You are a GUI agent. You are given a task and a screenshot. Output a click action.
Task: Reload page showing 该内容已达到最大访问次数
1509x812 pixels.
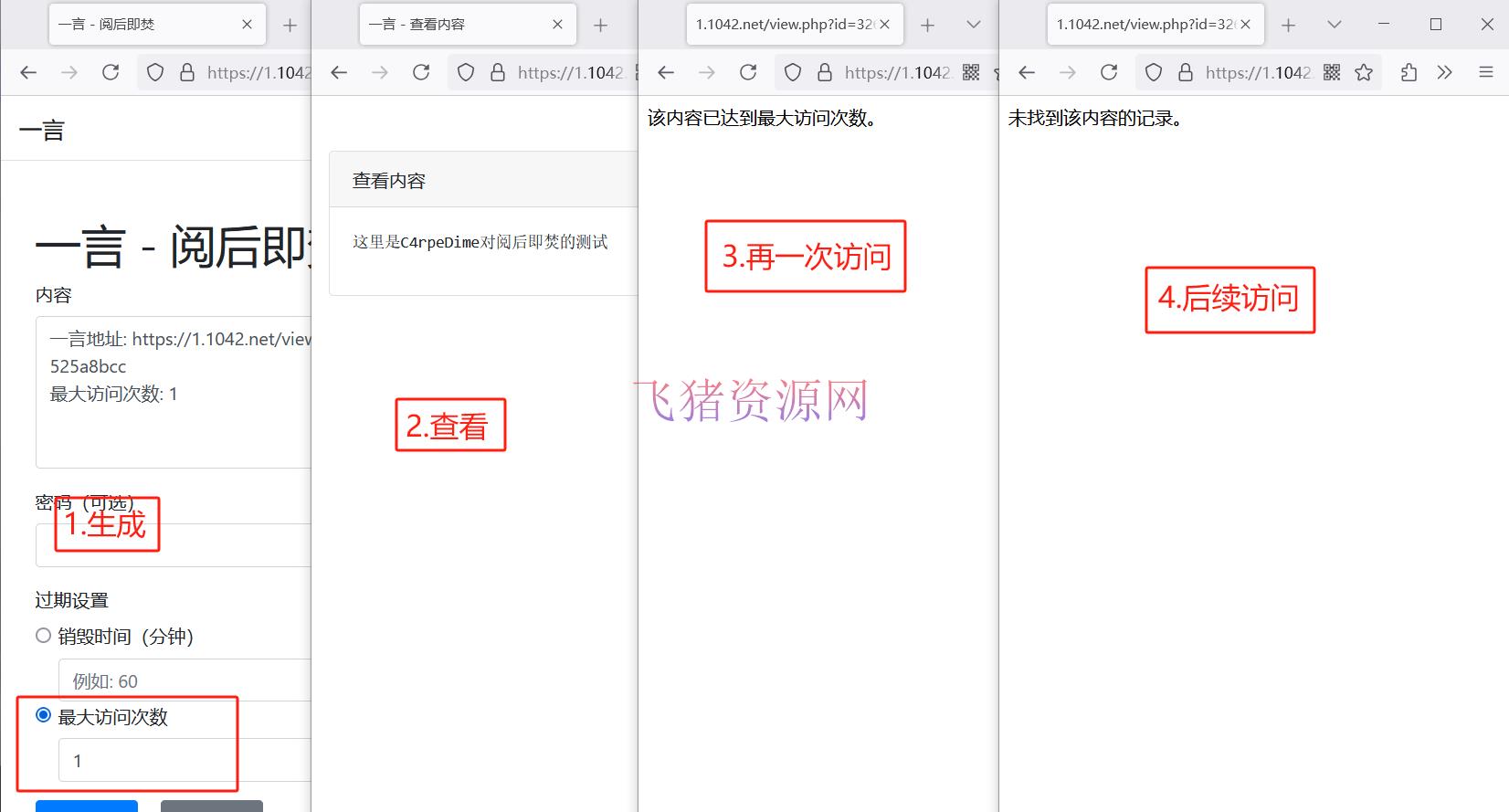[748, 72]
